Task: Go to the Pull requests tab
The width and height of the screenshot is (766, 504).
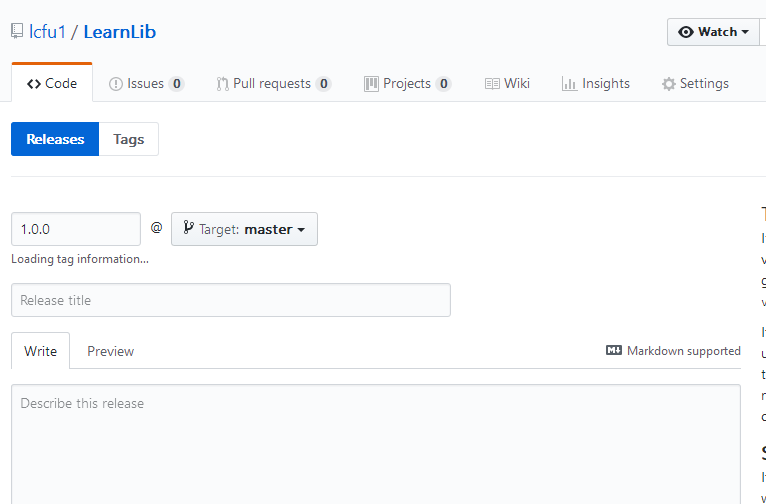Action: coord(274,84)
